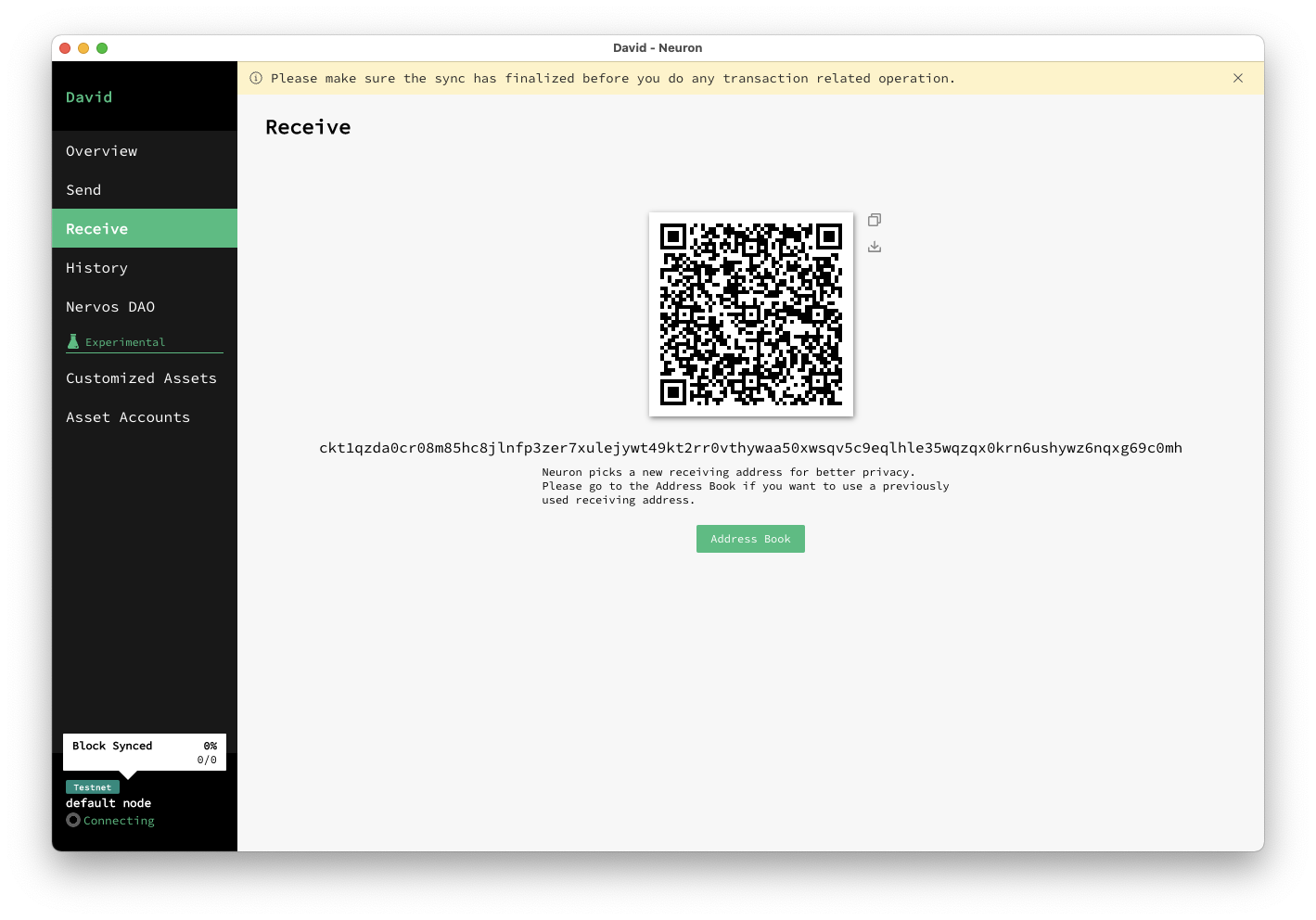Click the Address Book button

click(750, 539)
